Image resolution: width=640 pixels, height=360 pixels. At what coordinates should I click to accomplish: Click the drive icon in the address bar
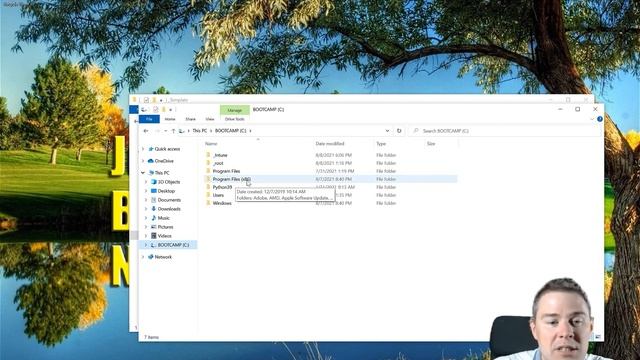point(182,131)
